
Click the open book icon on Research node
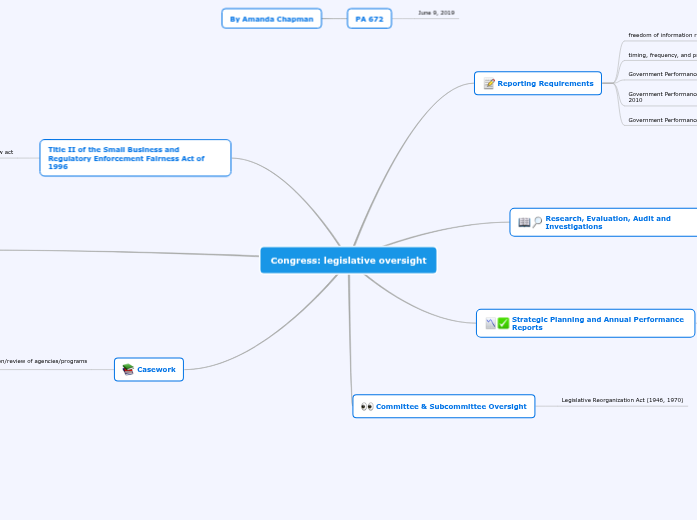coord(524,222)
